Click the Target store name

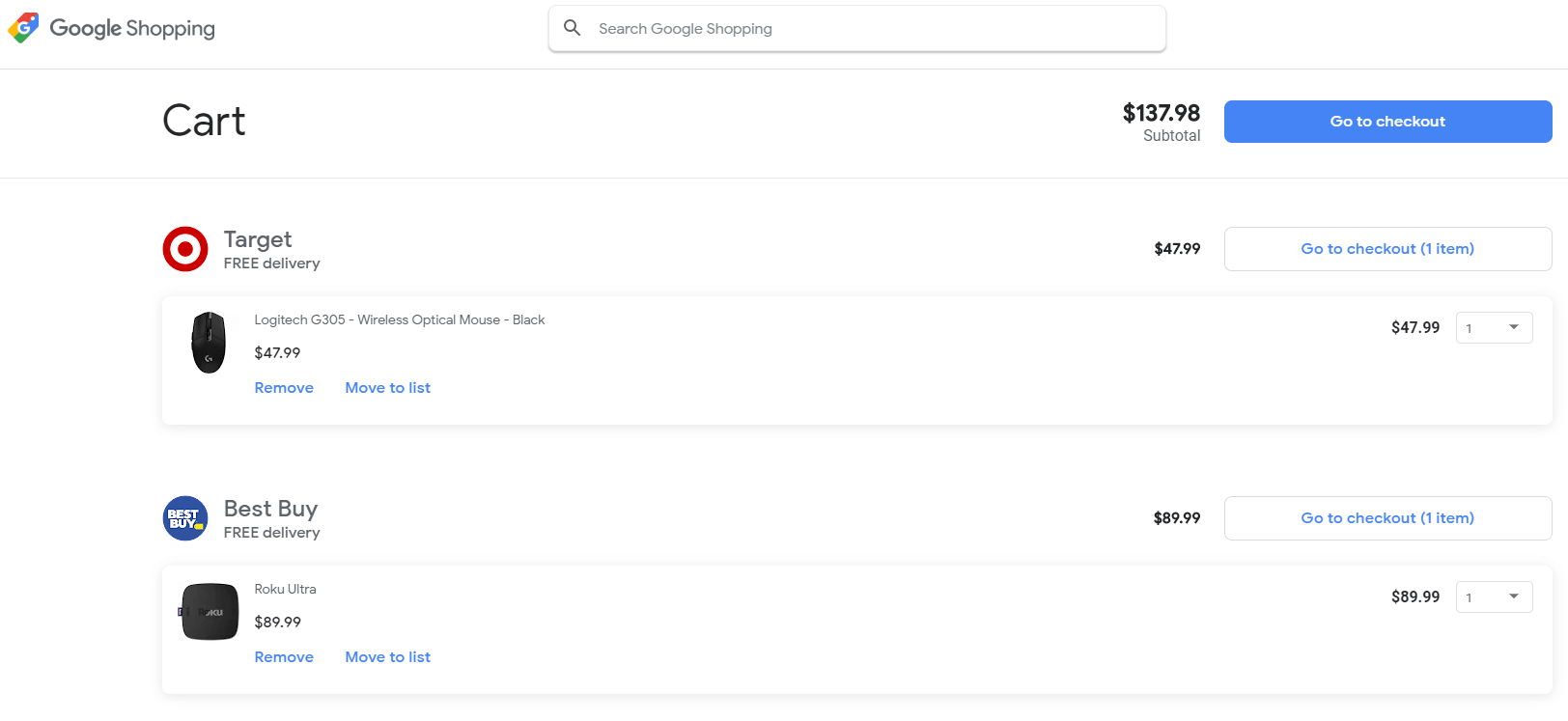(x=258, y=239)
